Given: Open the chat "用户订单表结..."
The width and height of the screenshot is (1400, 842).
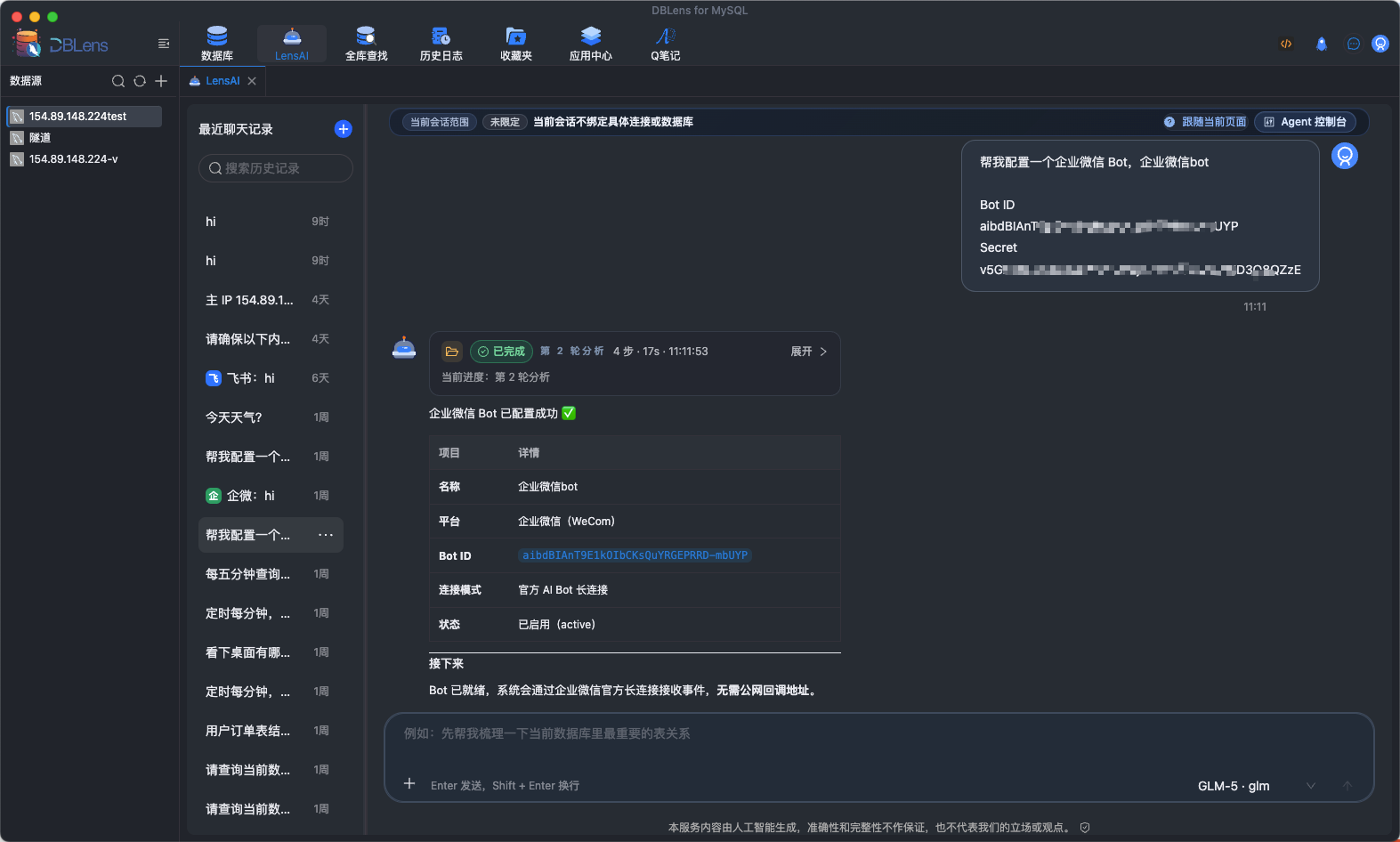Looking at the screenshot, I should pos(271,731).
